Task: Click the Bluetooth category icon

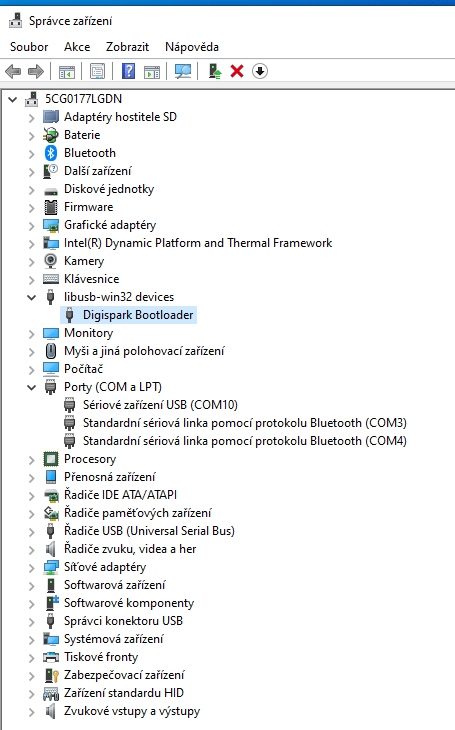Action: pos(51,153)
